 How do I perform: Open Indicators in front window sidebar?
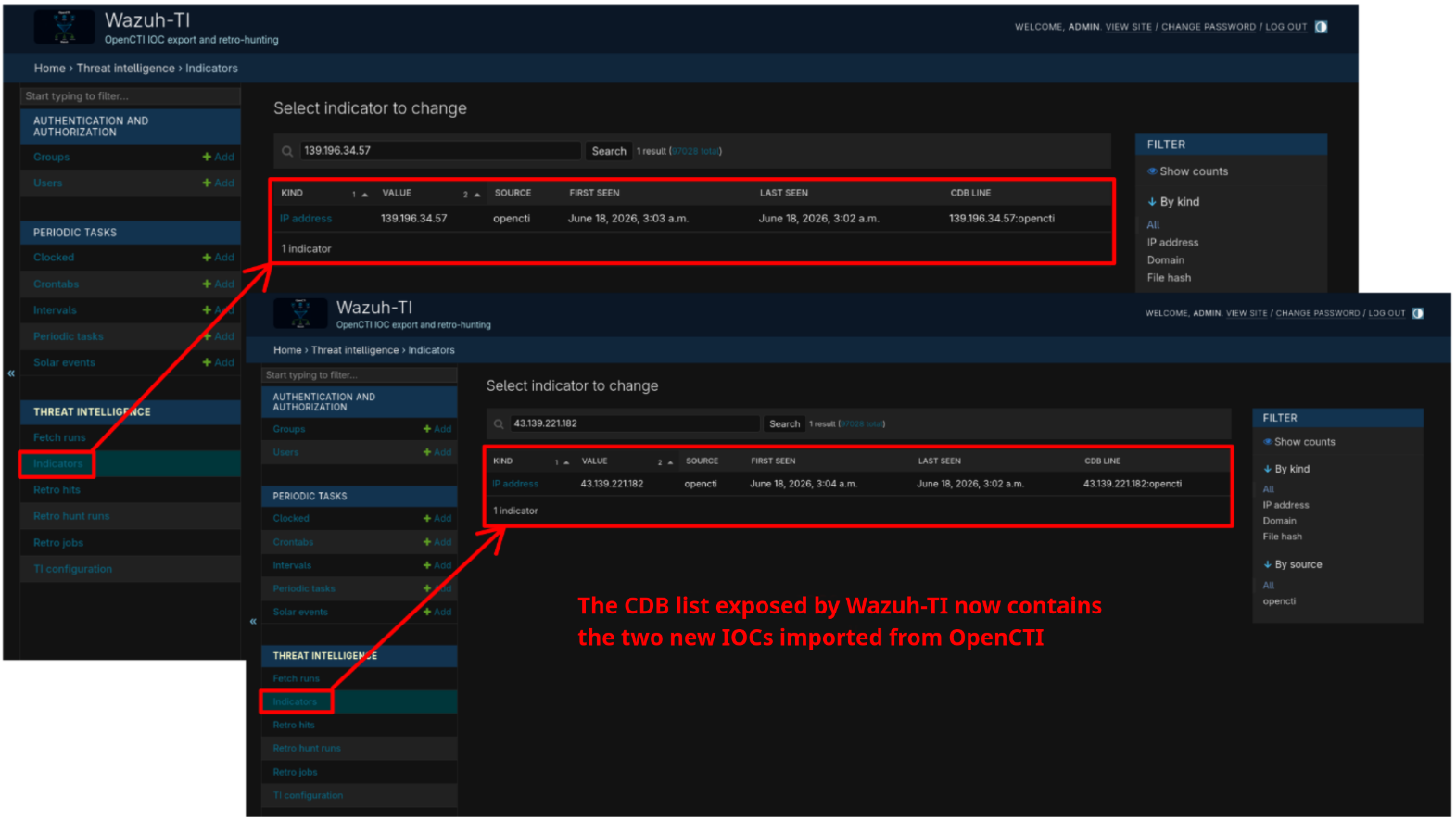295,702
